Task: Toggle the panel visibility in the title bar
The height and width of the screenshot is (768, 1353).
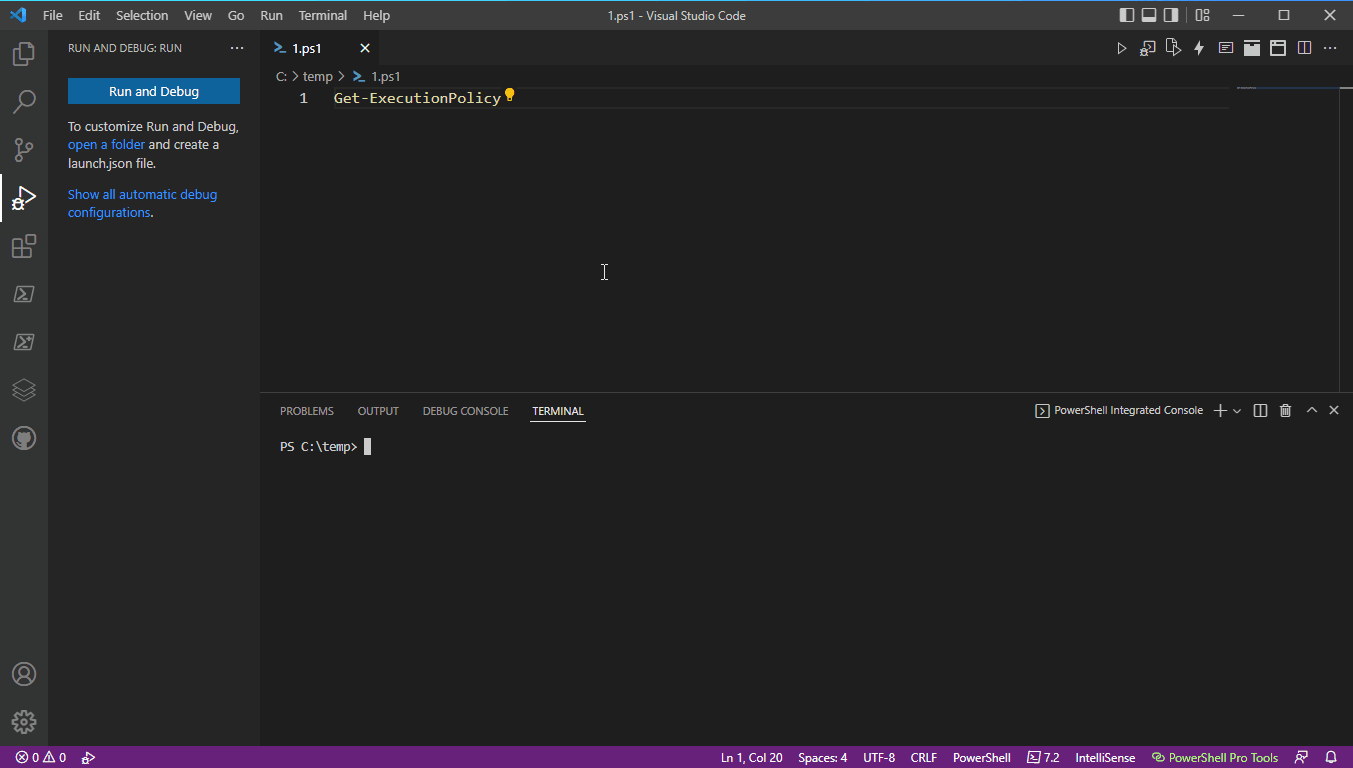Action: [x=1149, y=15]
